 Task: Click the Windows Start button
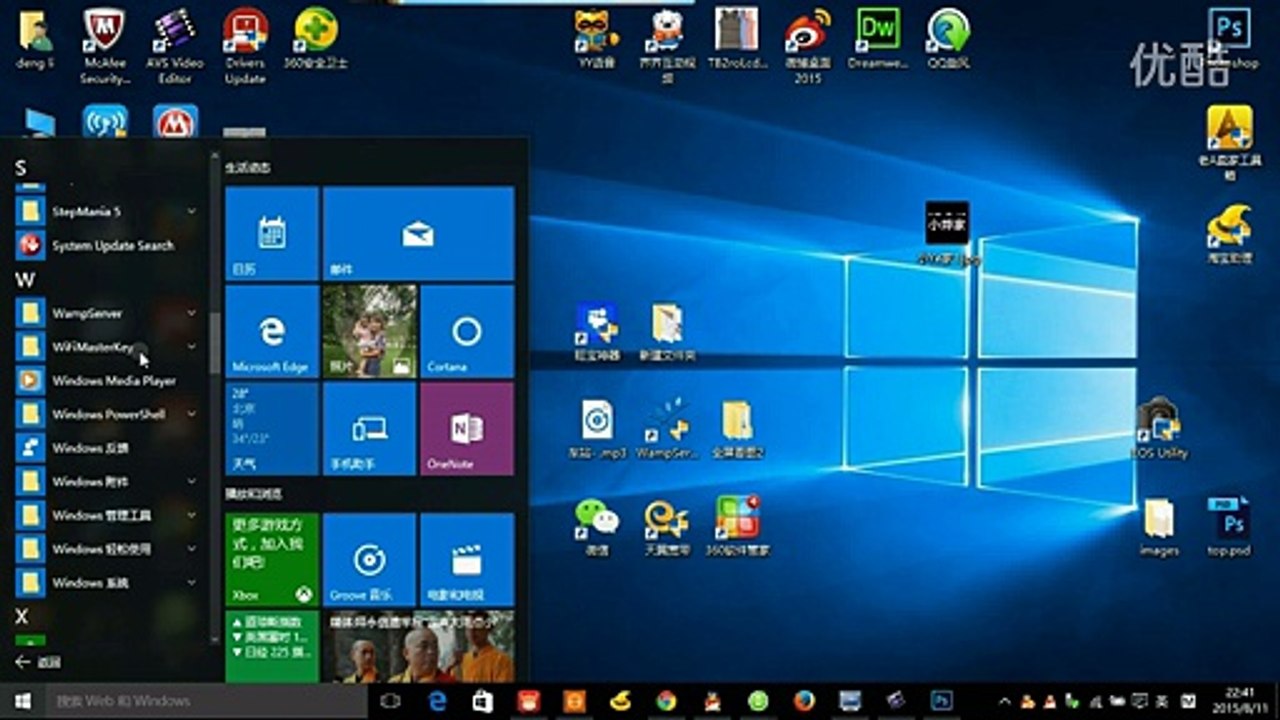coord(22,701)
